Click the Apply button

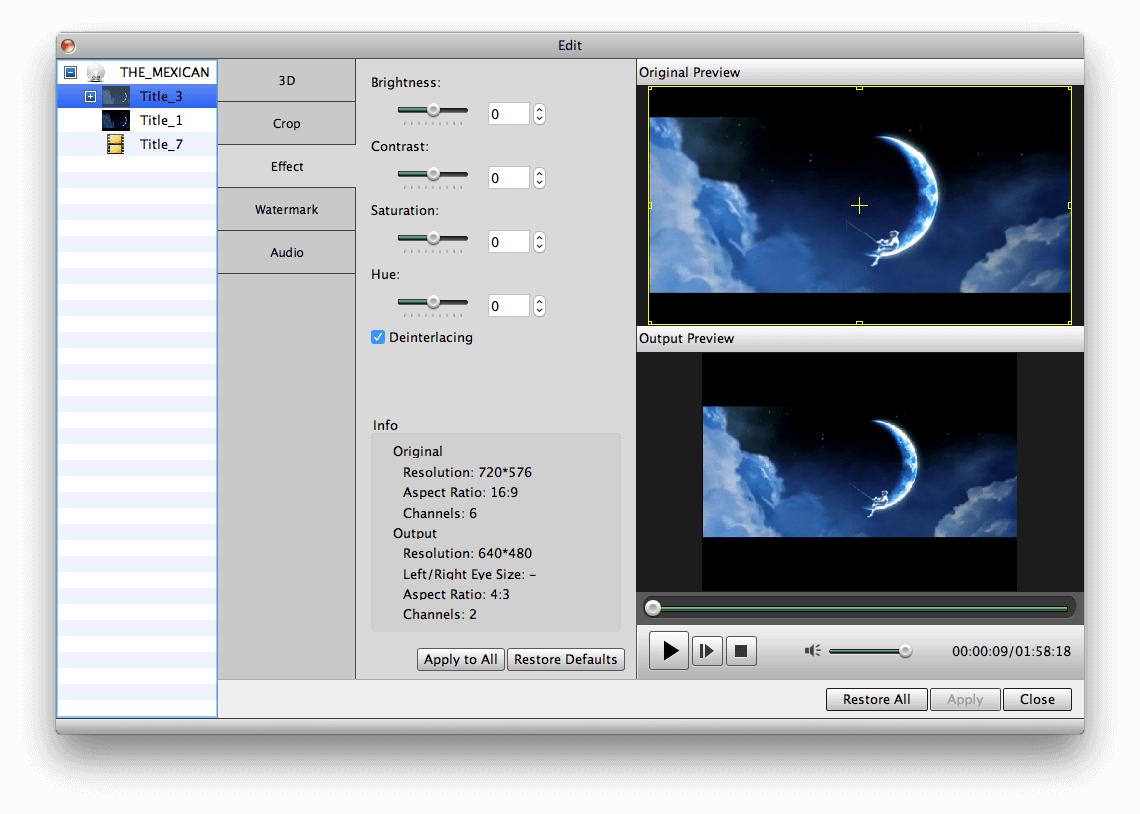tap(966, 699)
